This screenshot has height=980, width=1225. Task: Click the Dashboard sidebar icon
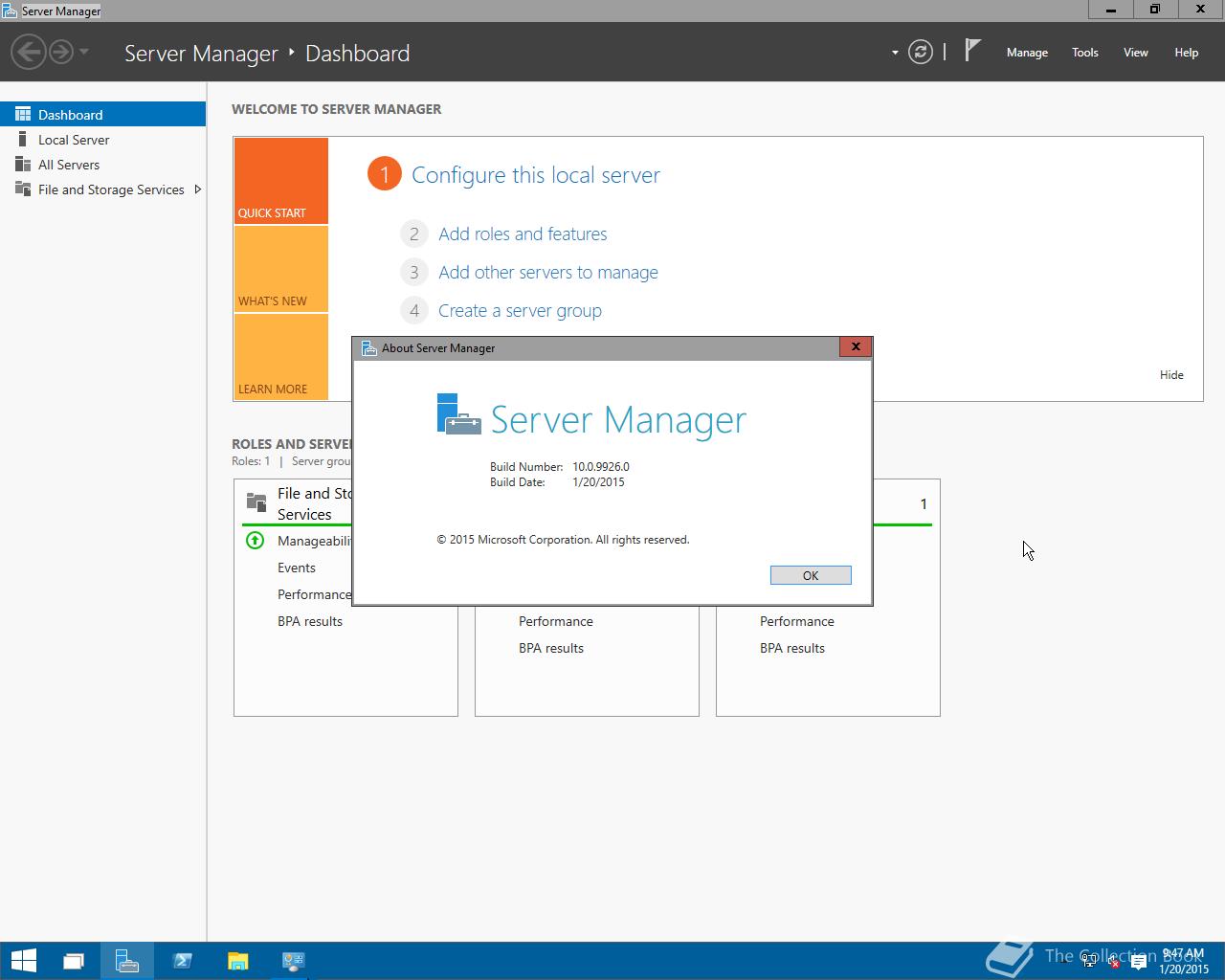coord(23,114)
